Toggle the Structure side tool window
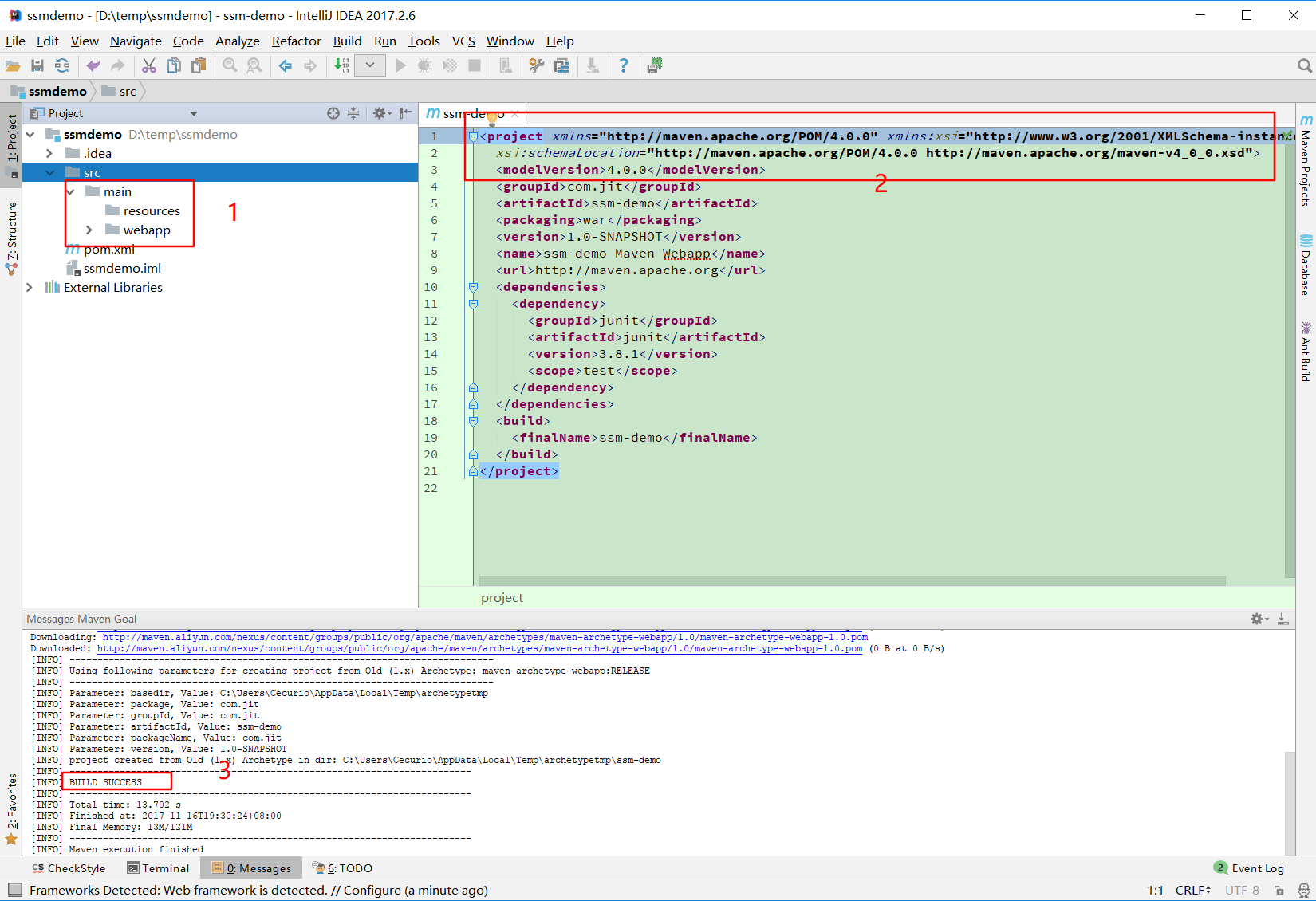Image resolution: width=1316 pixels, height=901 pixels. (11, 237)
